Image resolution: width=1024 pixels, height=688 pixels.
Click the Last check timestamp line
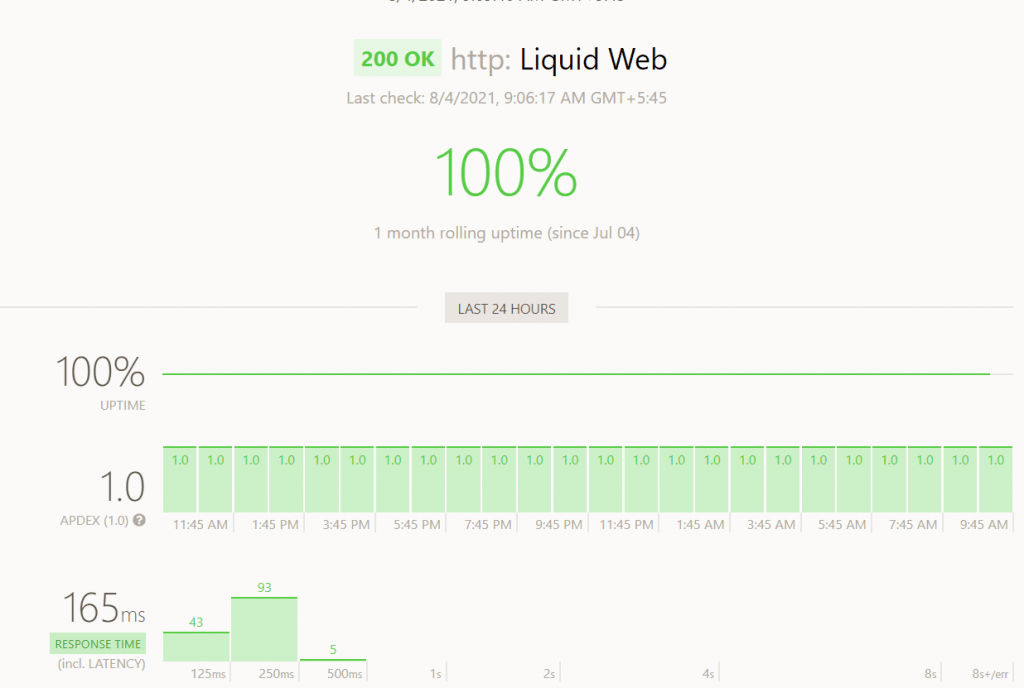point(506,98)
